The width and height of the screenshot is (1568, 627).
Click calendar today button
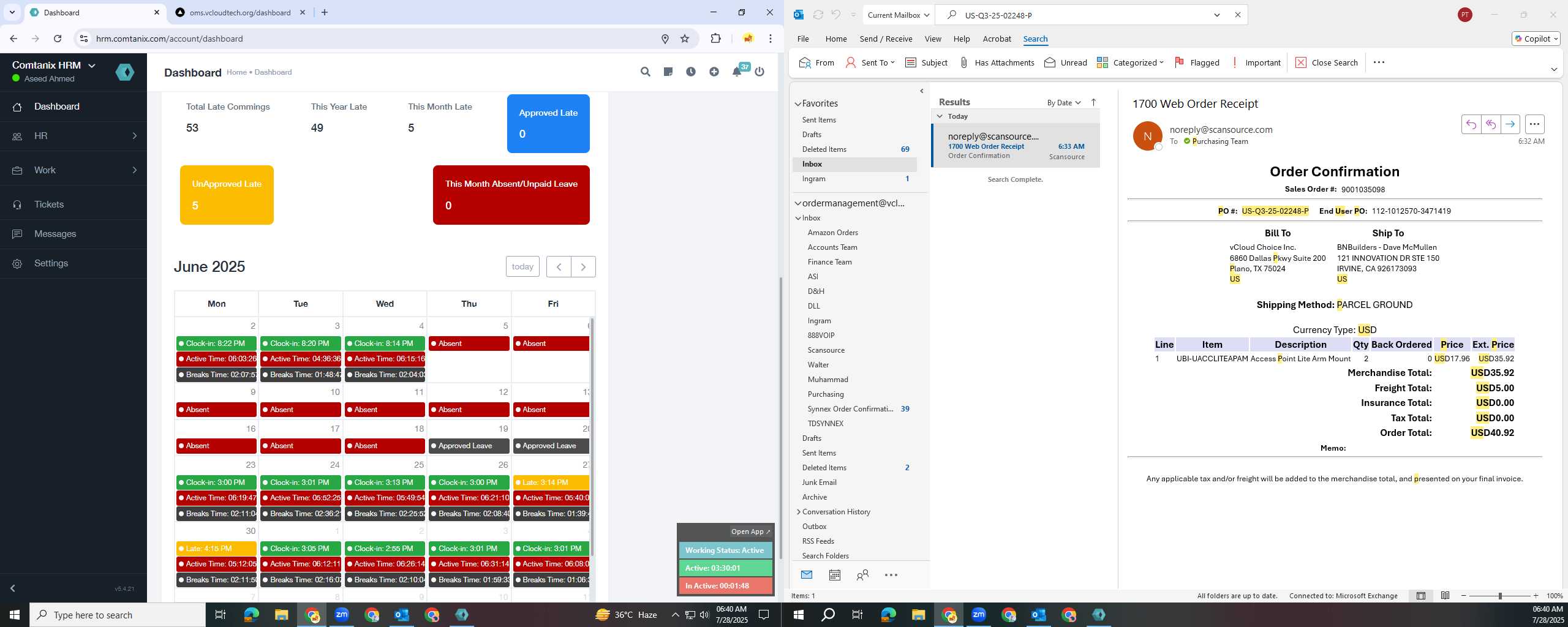pos(522,266)
